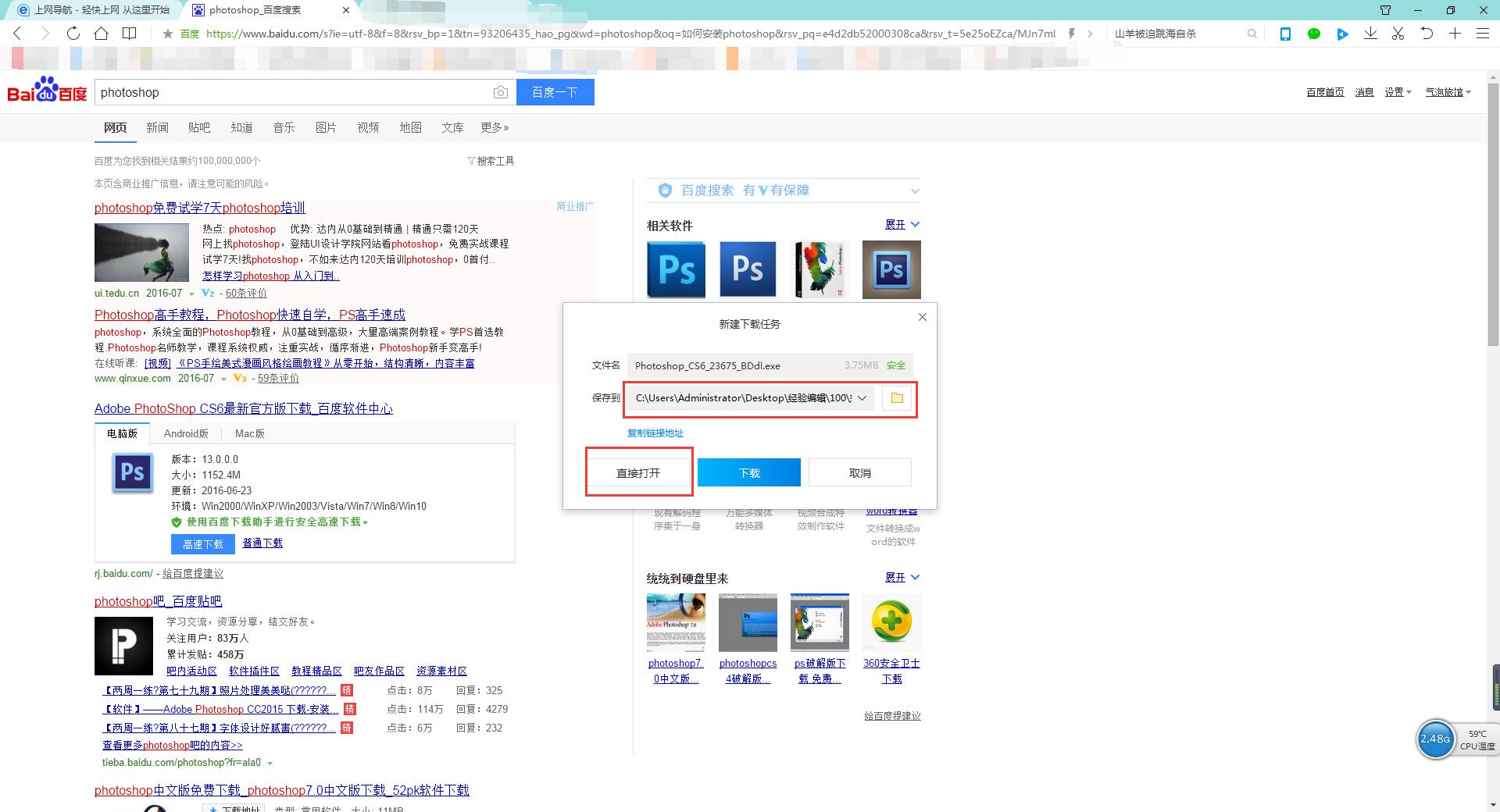This screenshot has width=1500, height=812.
Task: Expand the save path dropdown
Action: click(x=862, y=398)
